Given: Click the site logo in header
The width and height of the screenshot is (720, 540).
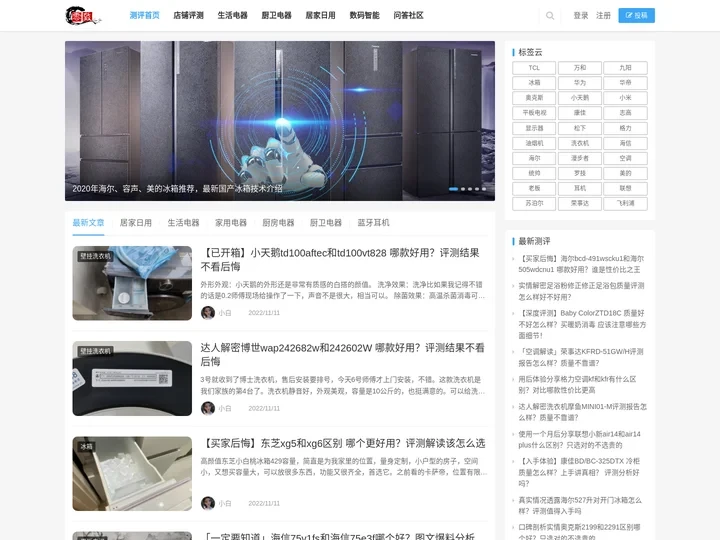Looking at the screenshot, I should click(83, 16).
